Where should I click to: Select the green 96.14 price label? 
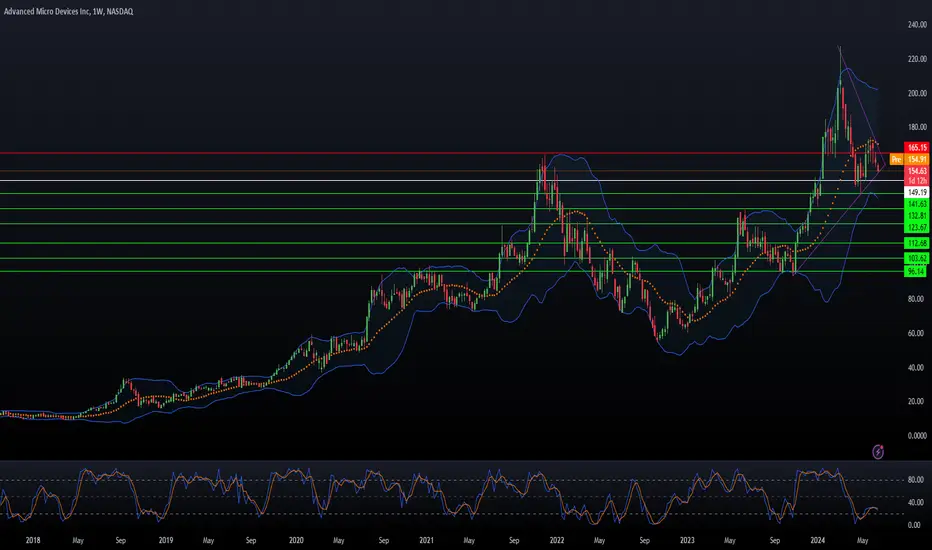tap(917, 272)
